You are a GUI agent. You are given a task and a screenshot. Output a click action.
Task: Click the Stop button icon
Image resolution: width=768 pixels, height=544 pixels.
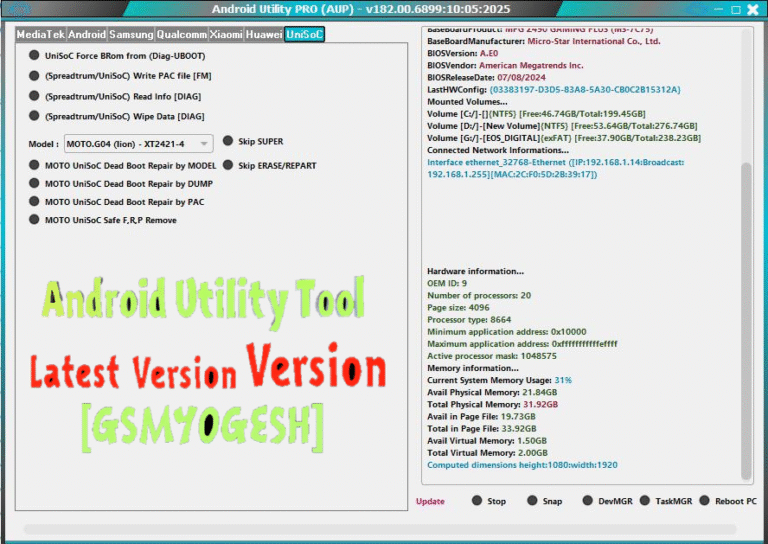(476, 501)
